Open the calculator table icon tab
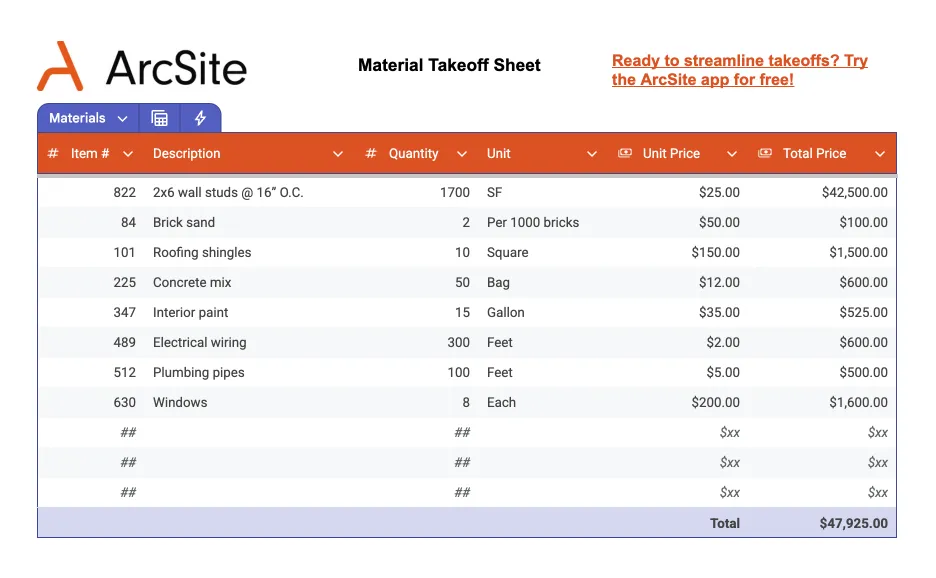The width and height of the screenshot is (936, 578). 159,118
